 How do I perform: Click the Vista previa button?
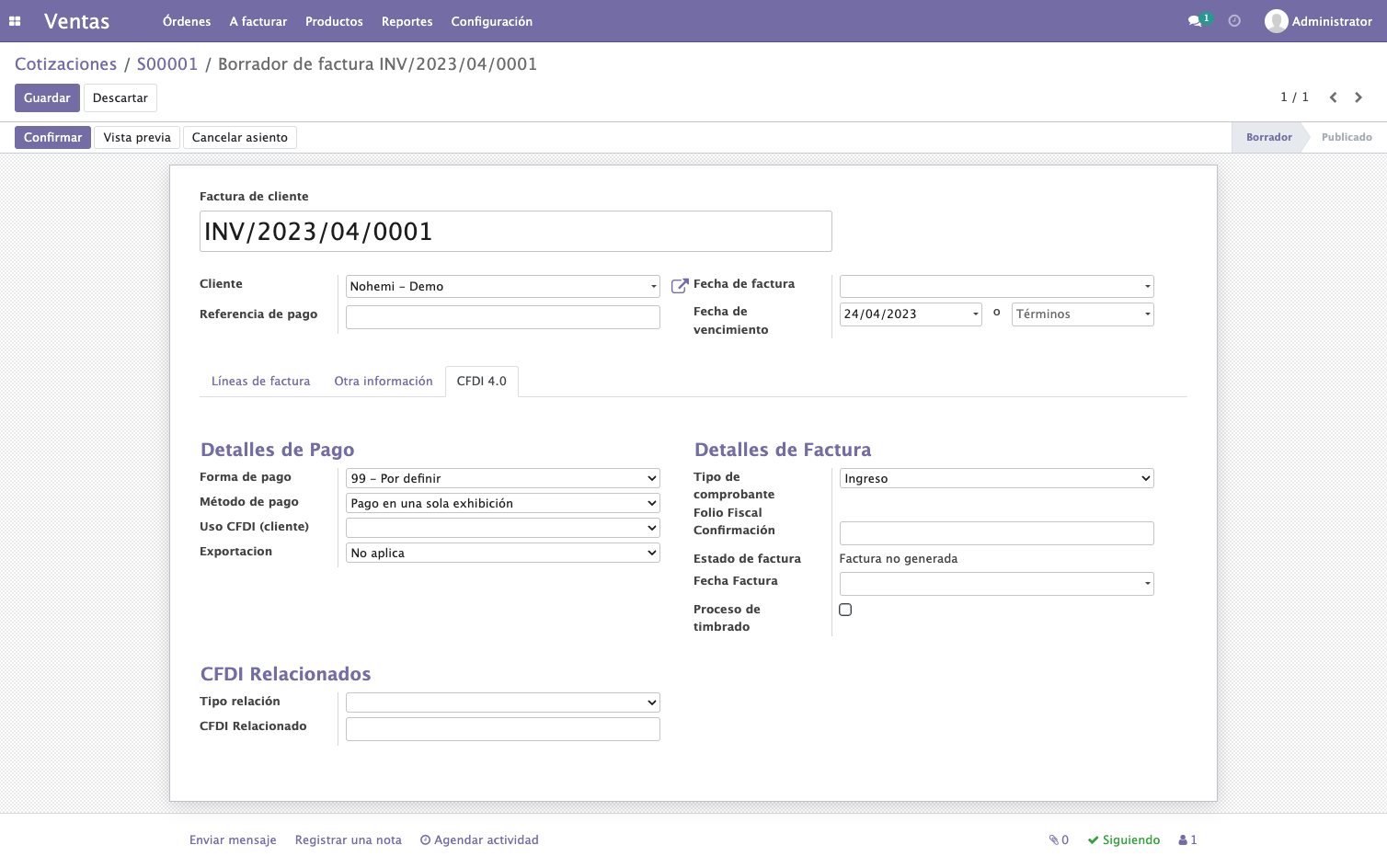(137, 138)
